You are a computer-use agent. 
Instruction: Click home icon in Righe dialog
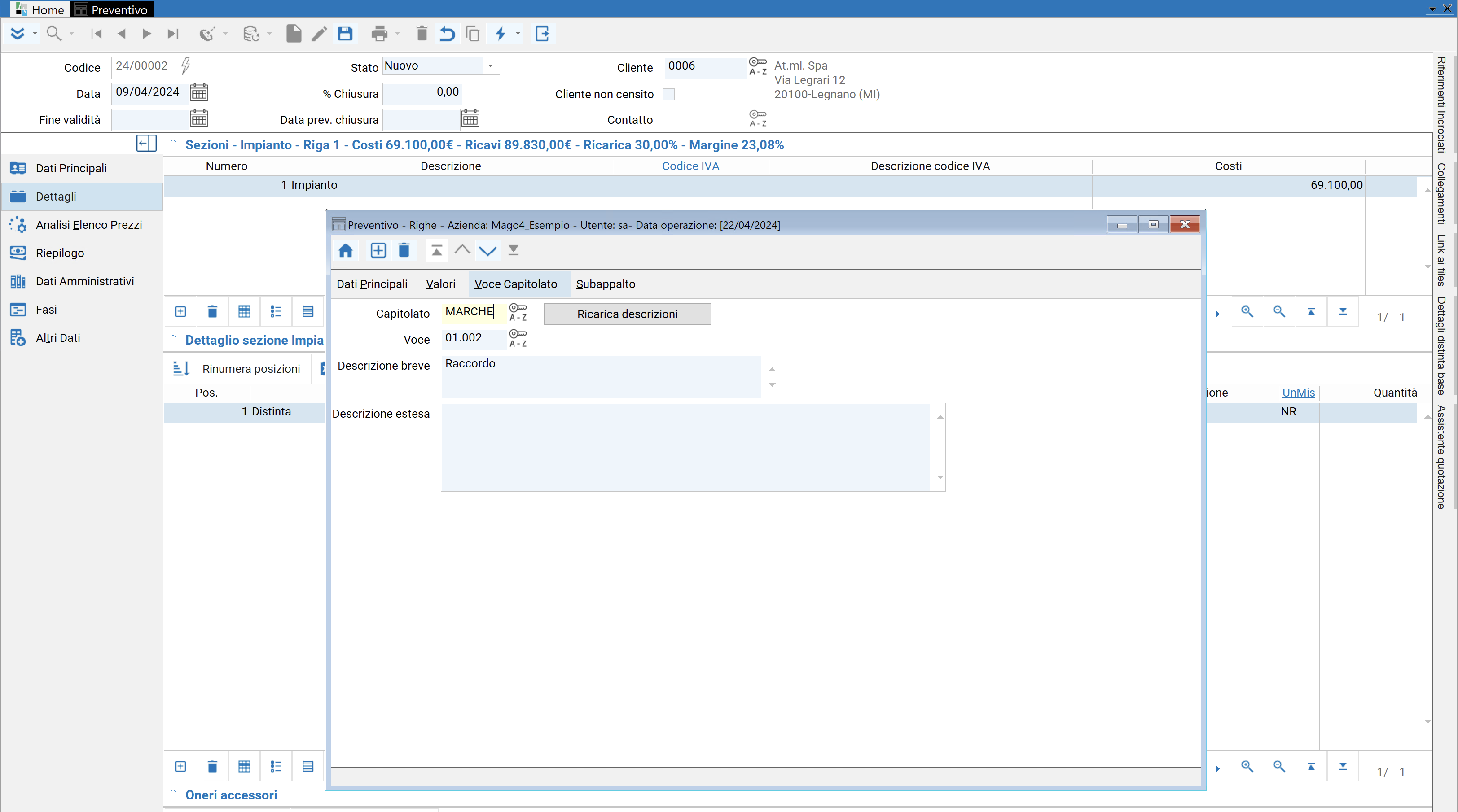(x=346, y=250)
